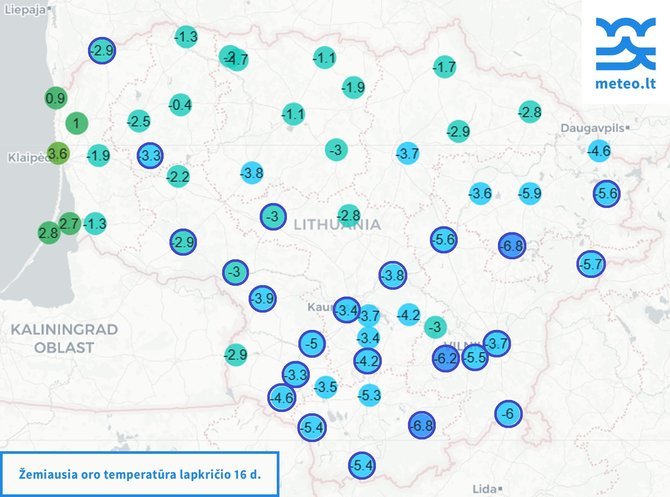Select the -2.2 temperature marker
The image size is (670, 497).
coord(178,176)
